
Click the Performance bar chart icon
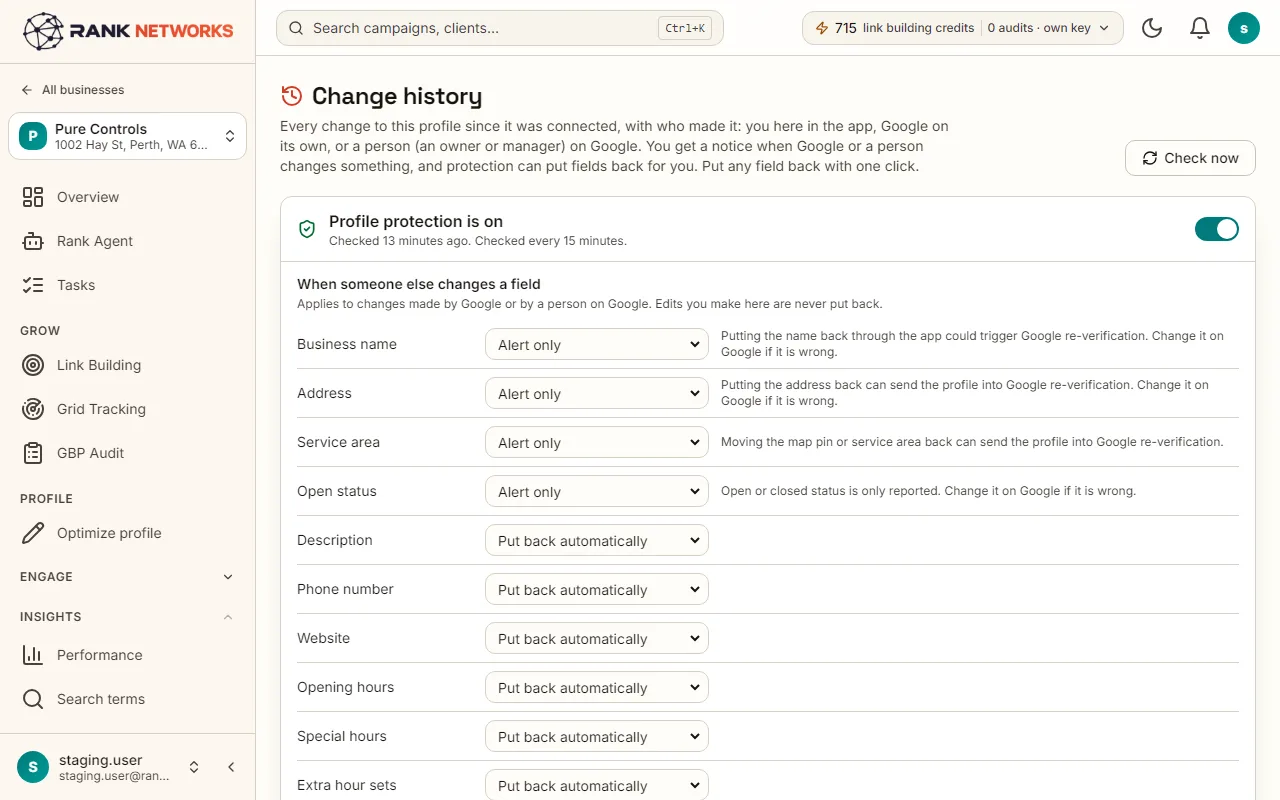point(33,655)
